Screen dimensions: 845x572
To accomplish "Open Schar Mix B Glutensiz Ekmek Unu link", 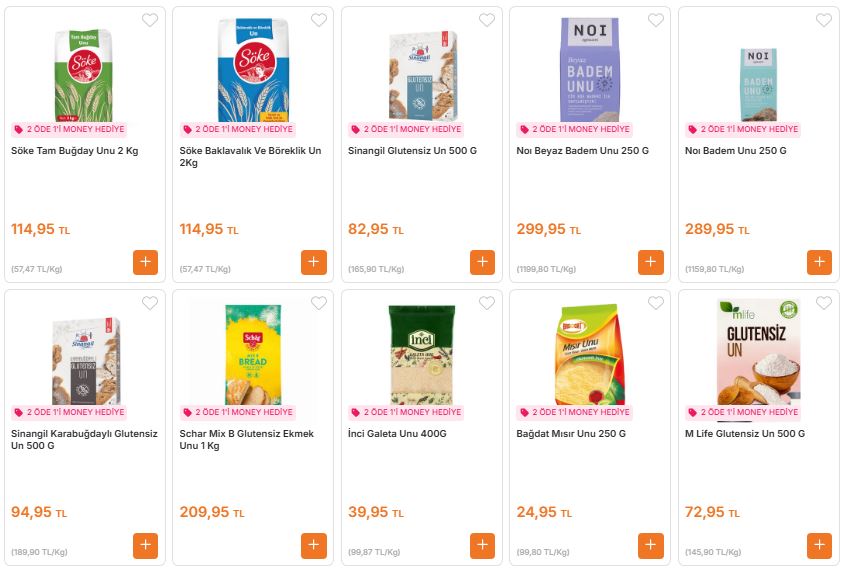I will pyautogui.click(x=247, y=440).
